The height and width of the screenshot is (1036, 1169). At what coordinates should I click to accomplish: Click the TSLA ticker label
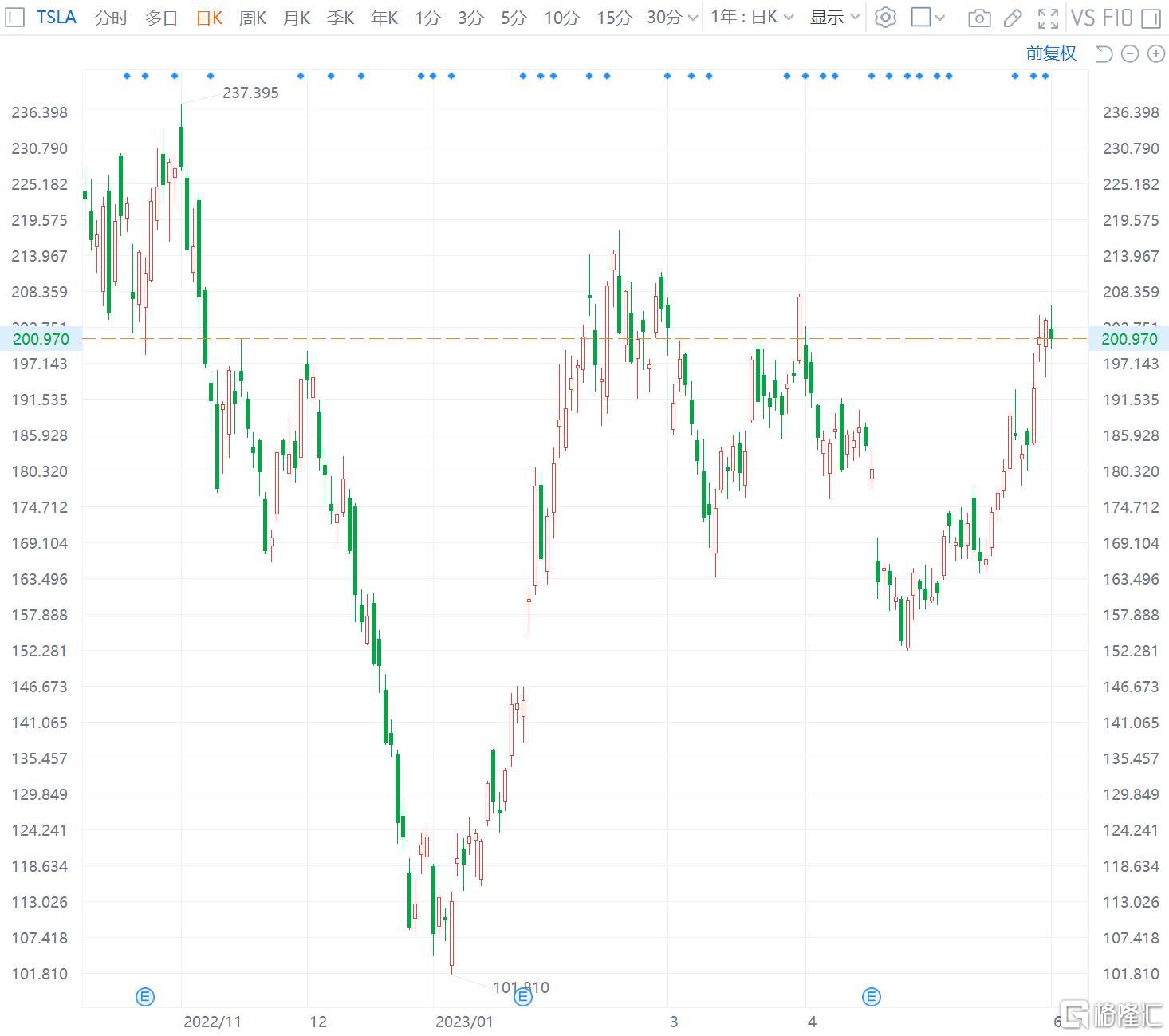tap(57, 17)
